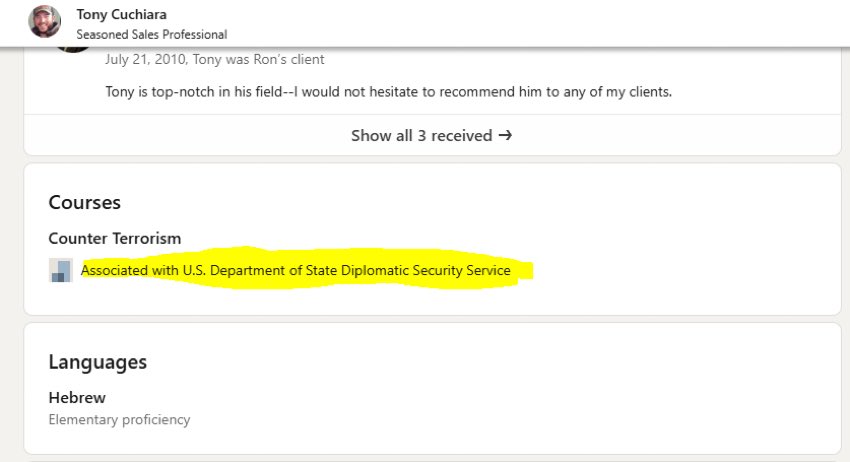This screenshot has height=462, width=850.
Task: Click the word received in Show all link
Action: tap(461, 135)
